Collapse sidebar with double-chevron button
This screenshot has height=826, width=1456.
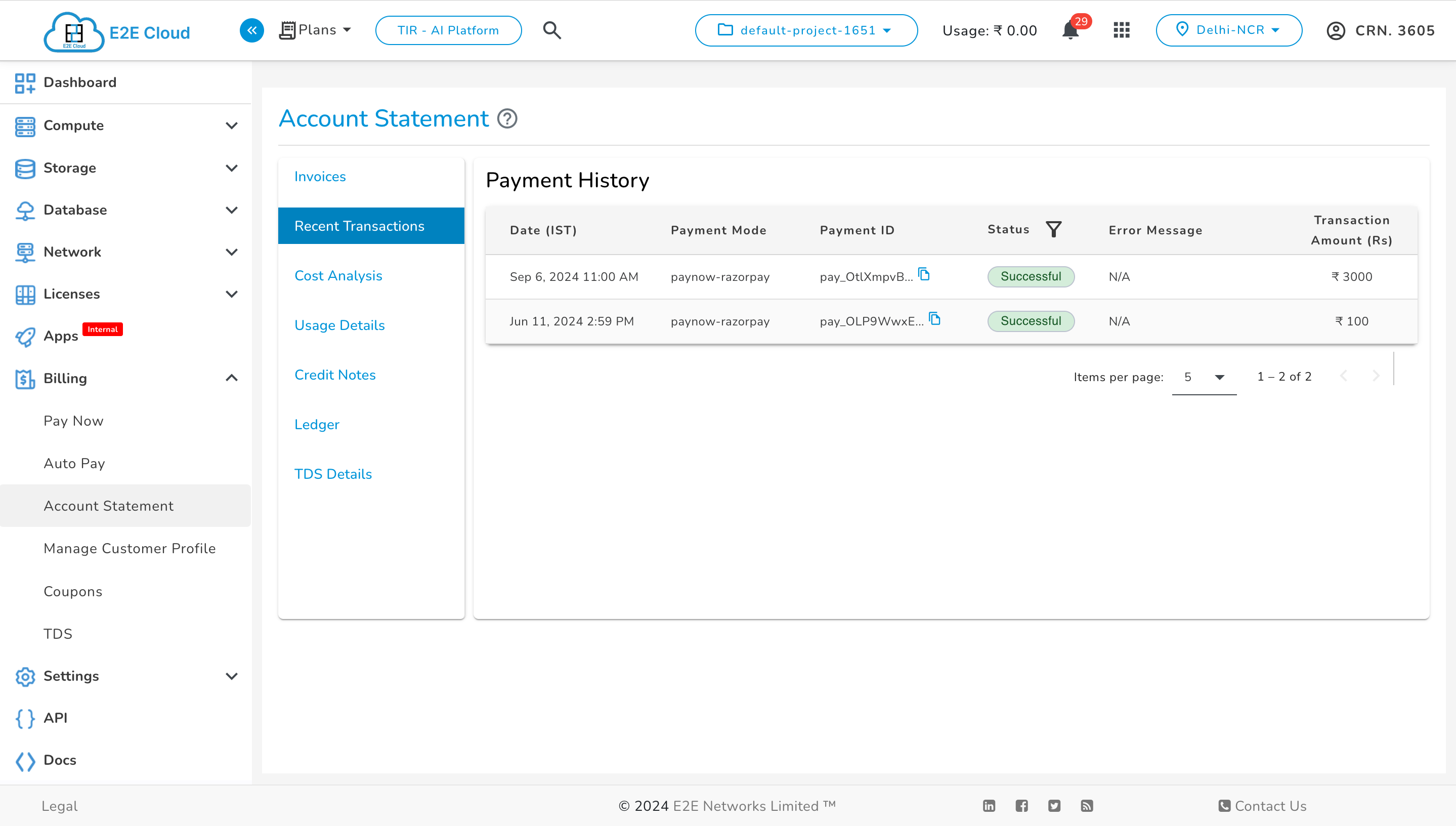click(x=252, y=30)
